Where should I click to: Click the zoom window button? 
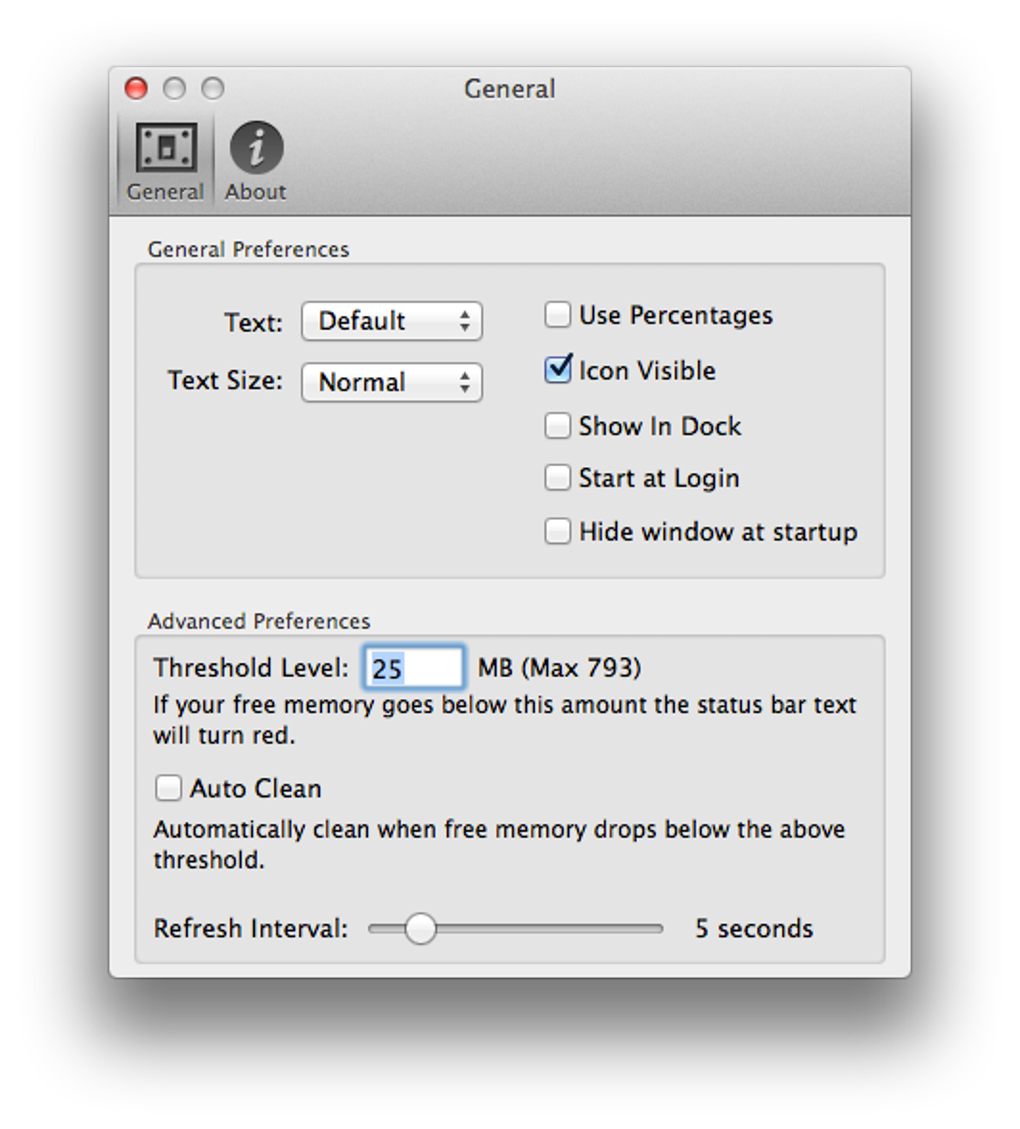coord(212,89)
